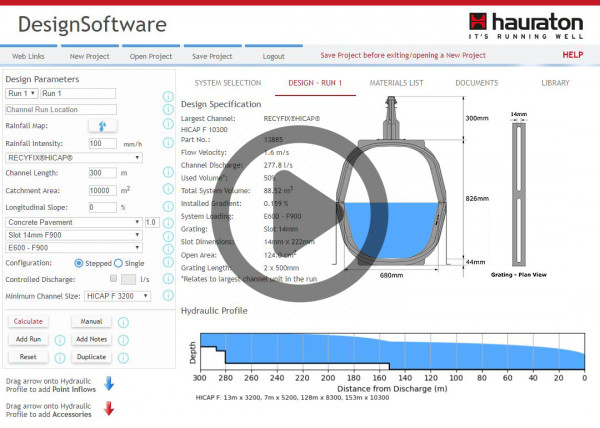Click Channel Length input field

103,173
